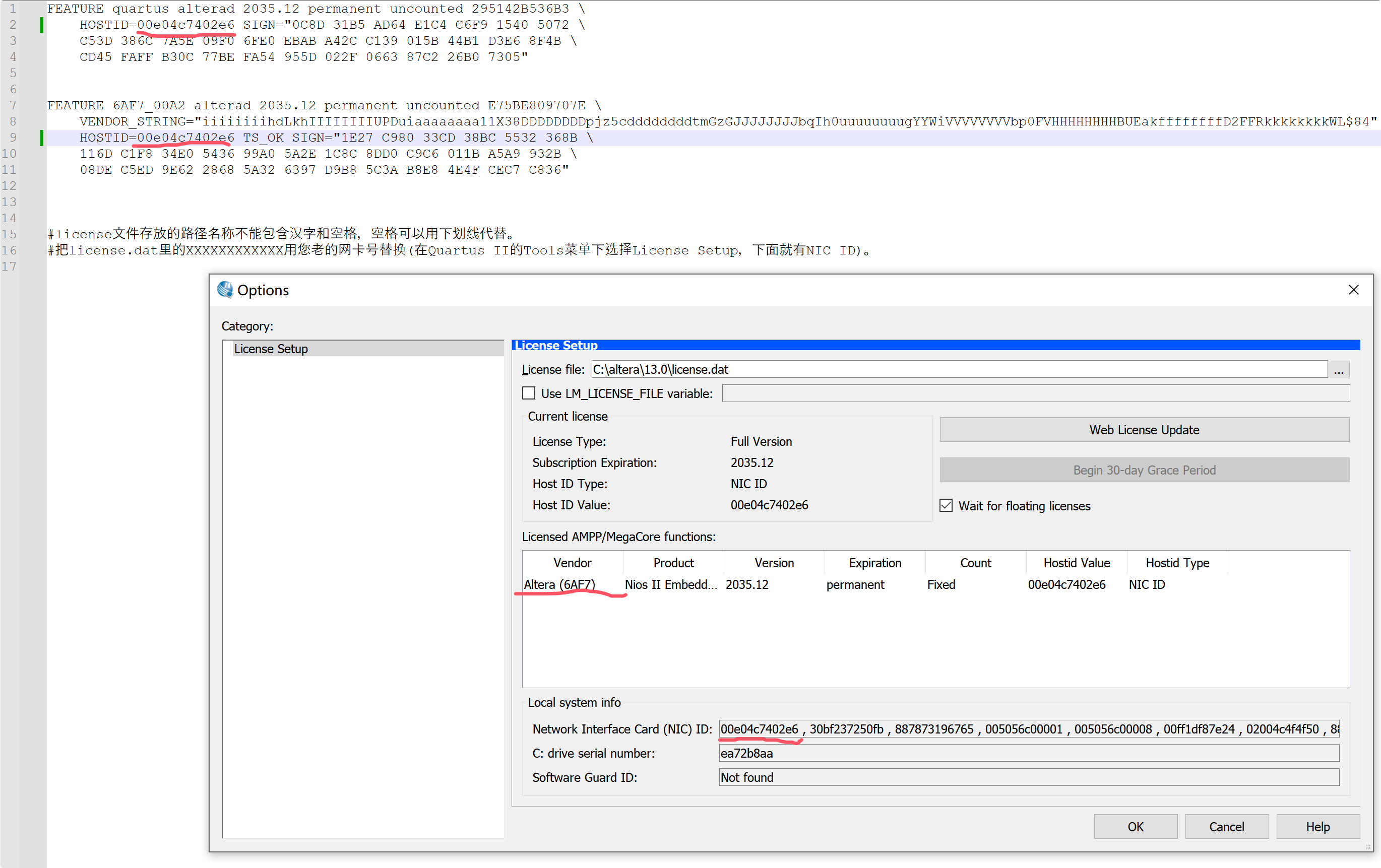Click the 2035.12 cell in Version column
This screenshot has height=868, width=1381.
[747, 584]
